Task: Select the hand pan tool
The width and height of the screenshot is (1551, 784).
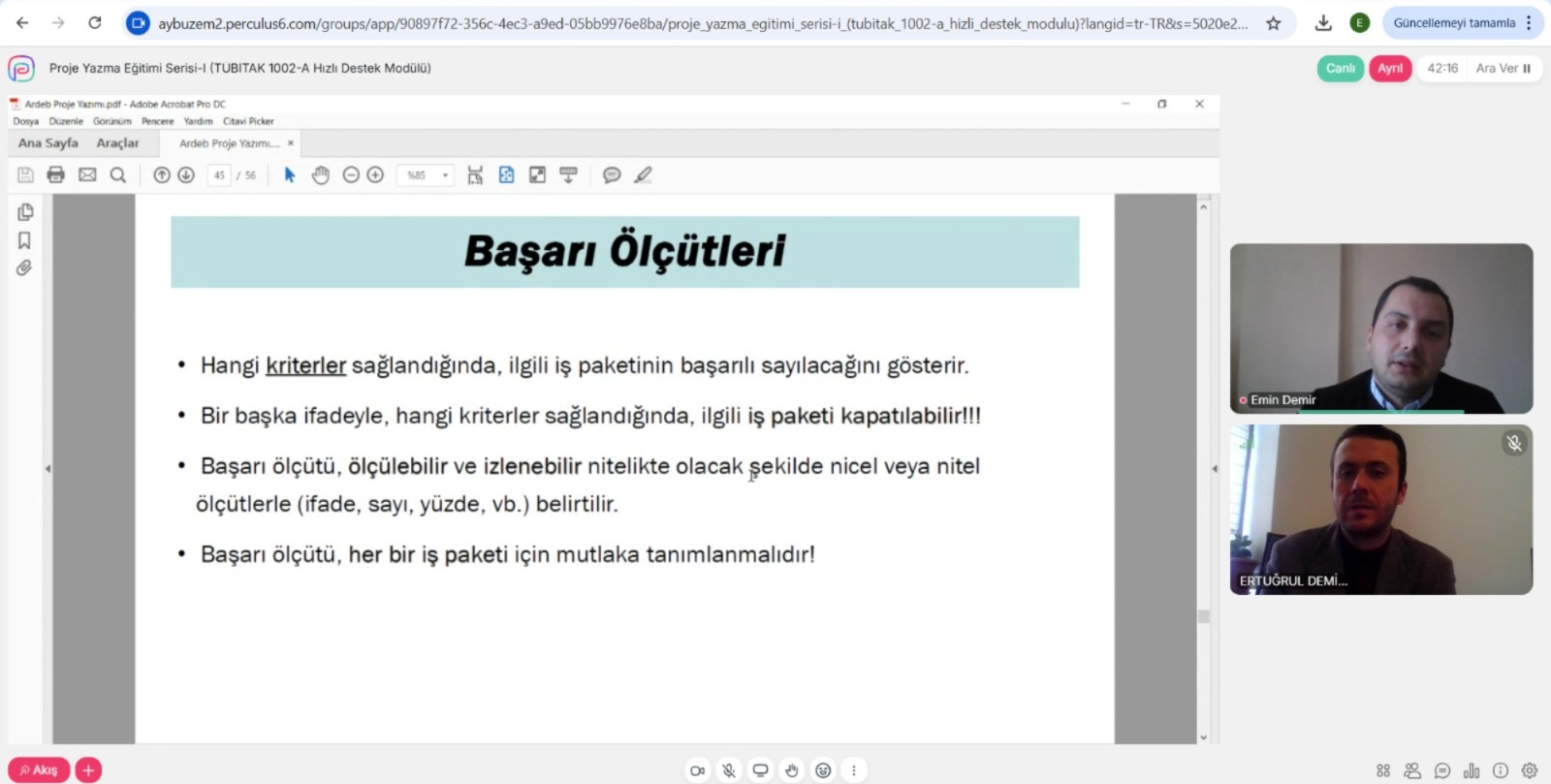Action: (x=321, y=174)
